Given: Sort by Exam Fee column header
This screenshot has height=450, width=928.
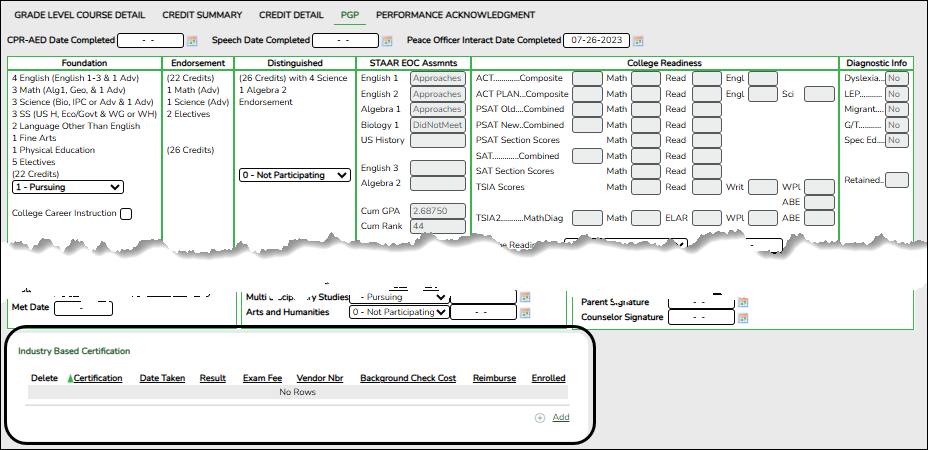Looking at the screenshot, I should tap(262, 378).
